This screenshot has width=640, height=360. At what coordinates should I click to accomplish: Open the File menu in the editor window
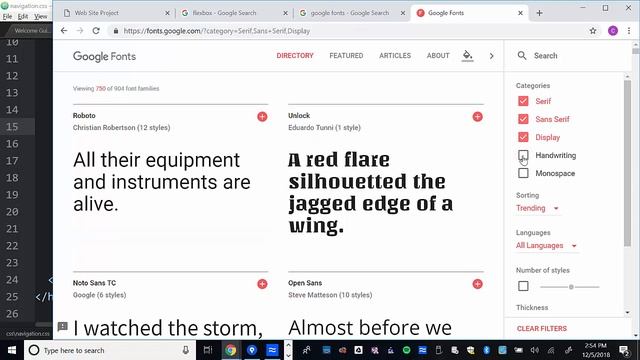(x=7, y=17)
